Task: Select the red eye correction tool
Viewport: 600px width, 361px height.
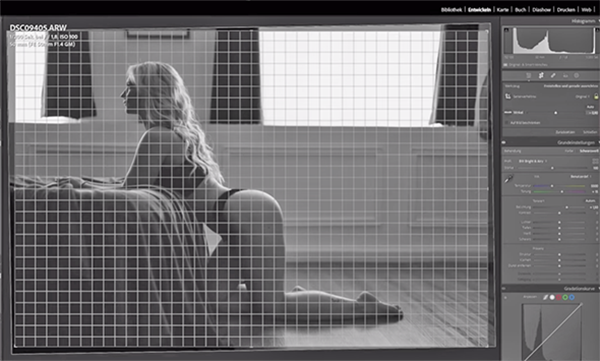Action: 565,76
